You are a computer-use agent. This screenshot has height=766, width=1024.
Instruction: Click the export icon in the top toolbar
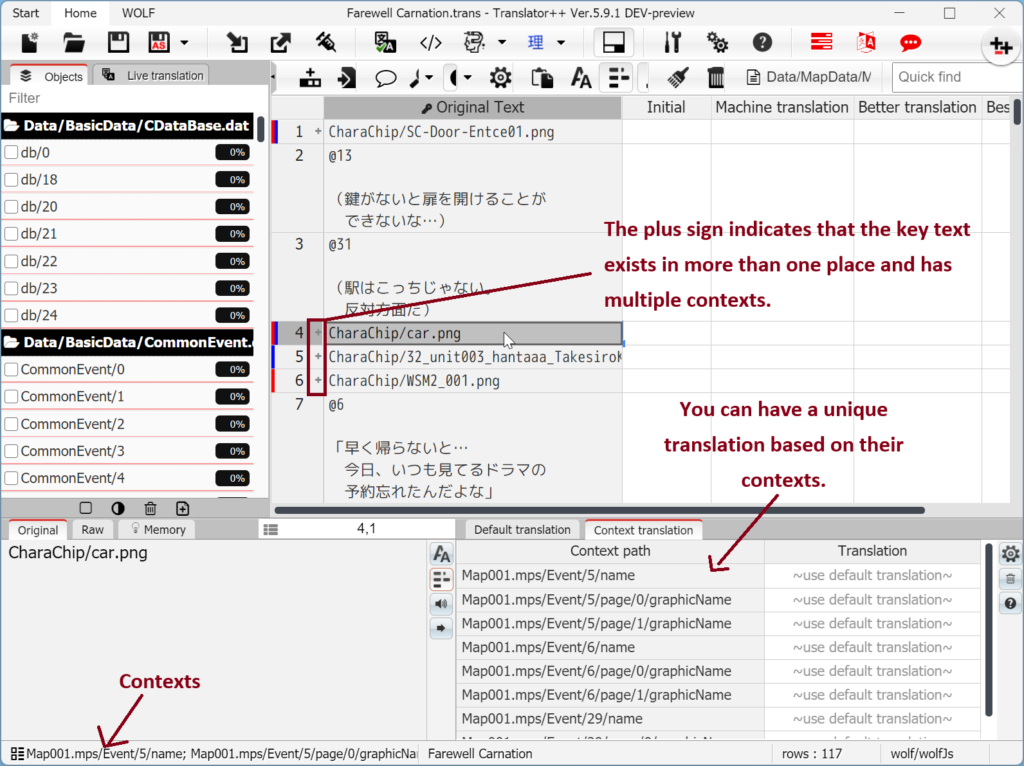click(x=281, y=42)
